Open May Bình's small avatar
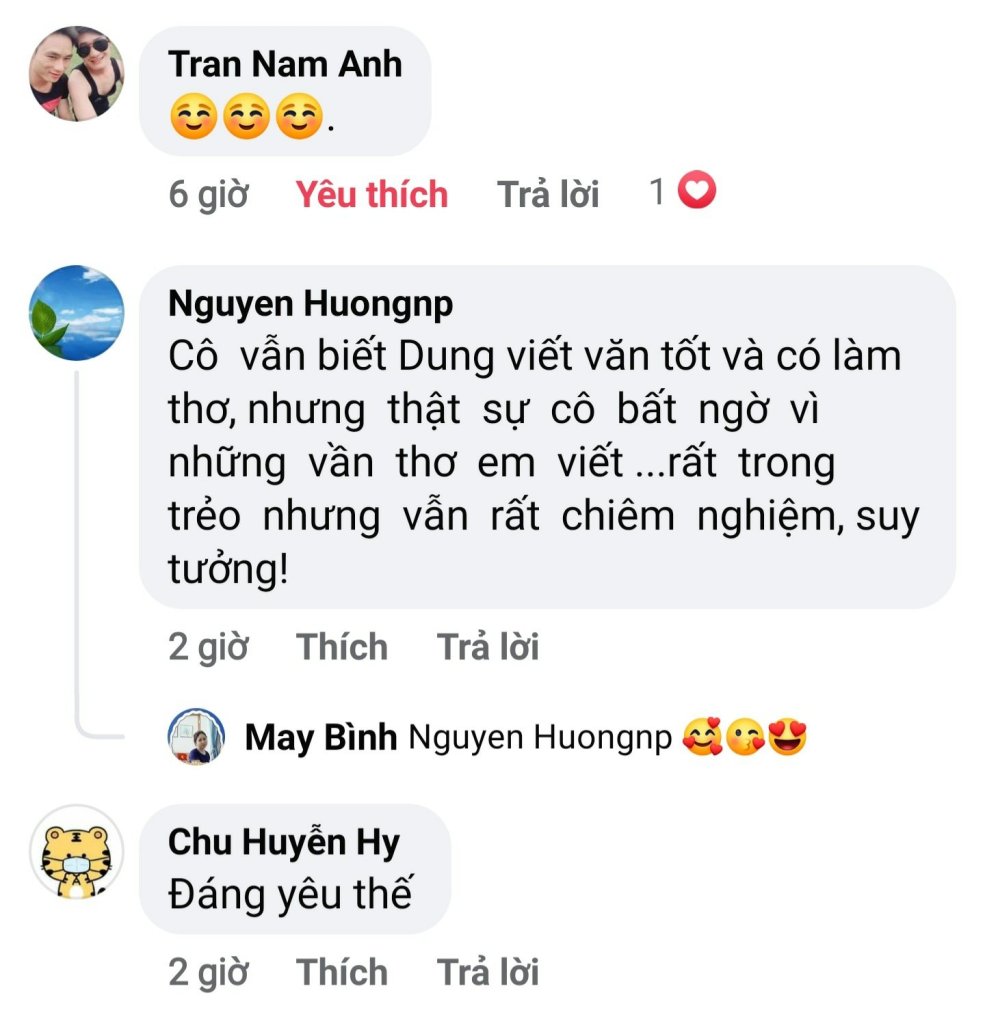 pos(195,737)
